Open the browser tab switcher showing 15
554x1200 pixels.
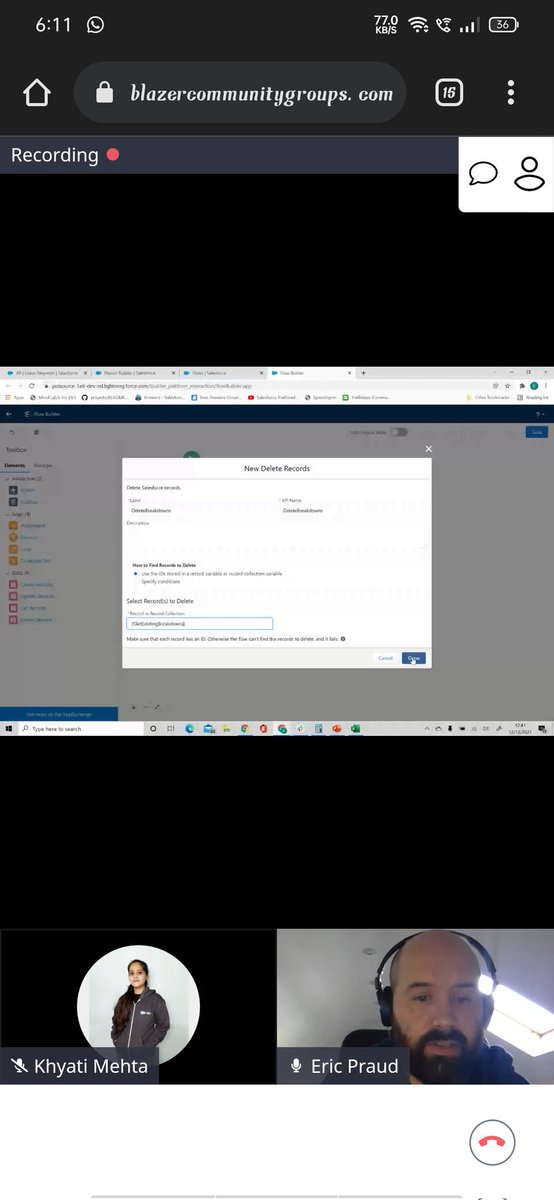(449, 93)
